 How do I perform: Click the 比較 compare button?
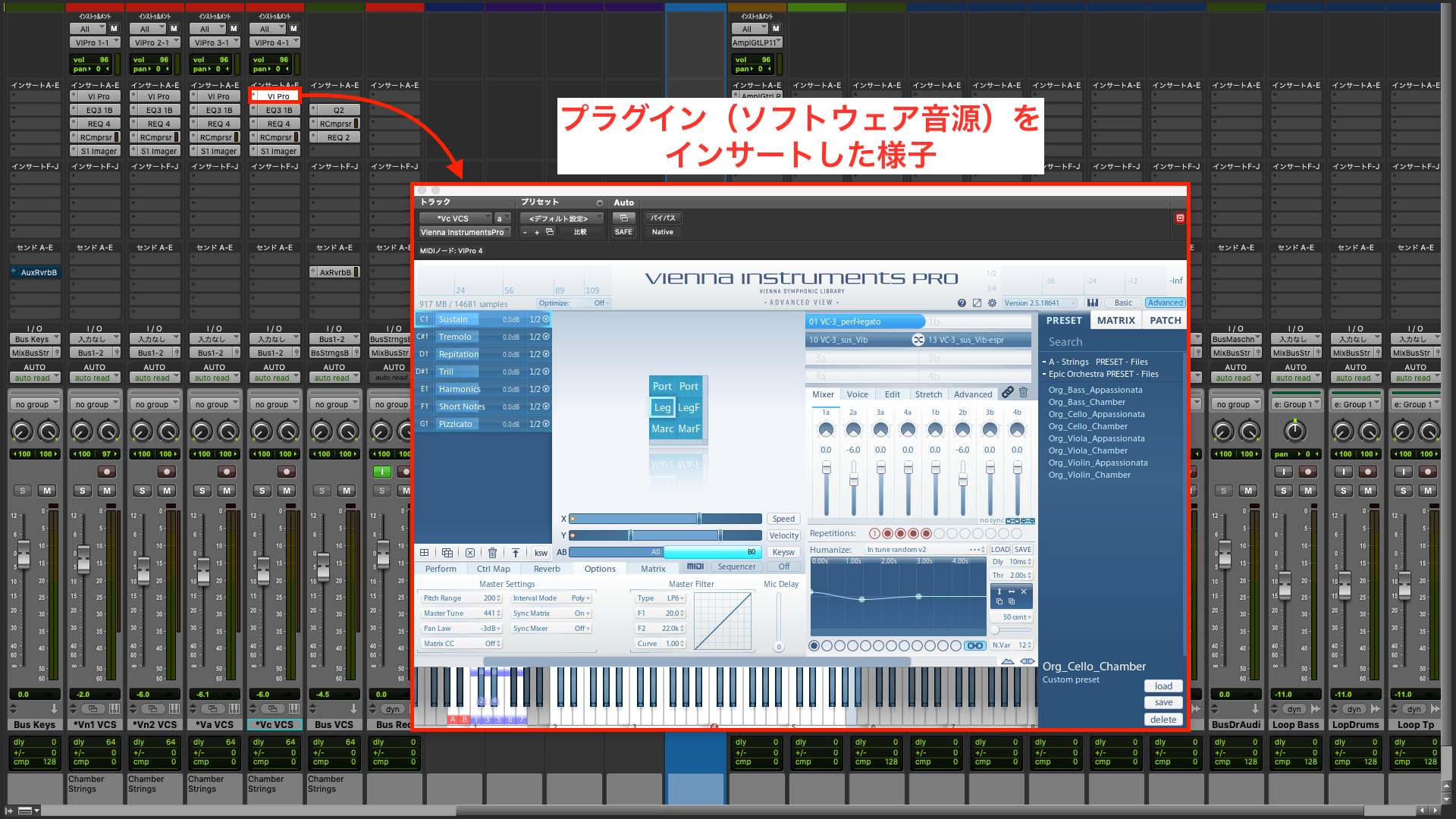pos(580,232)
